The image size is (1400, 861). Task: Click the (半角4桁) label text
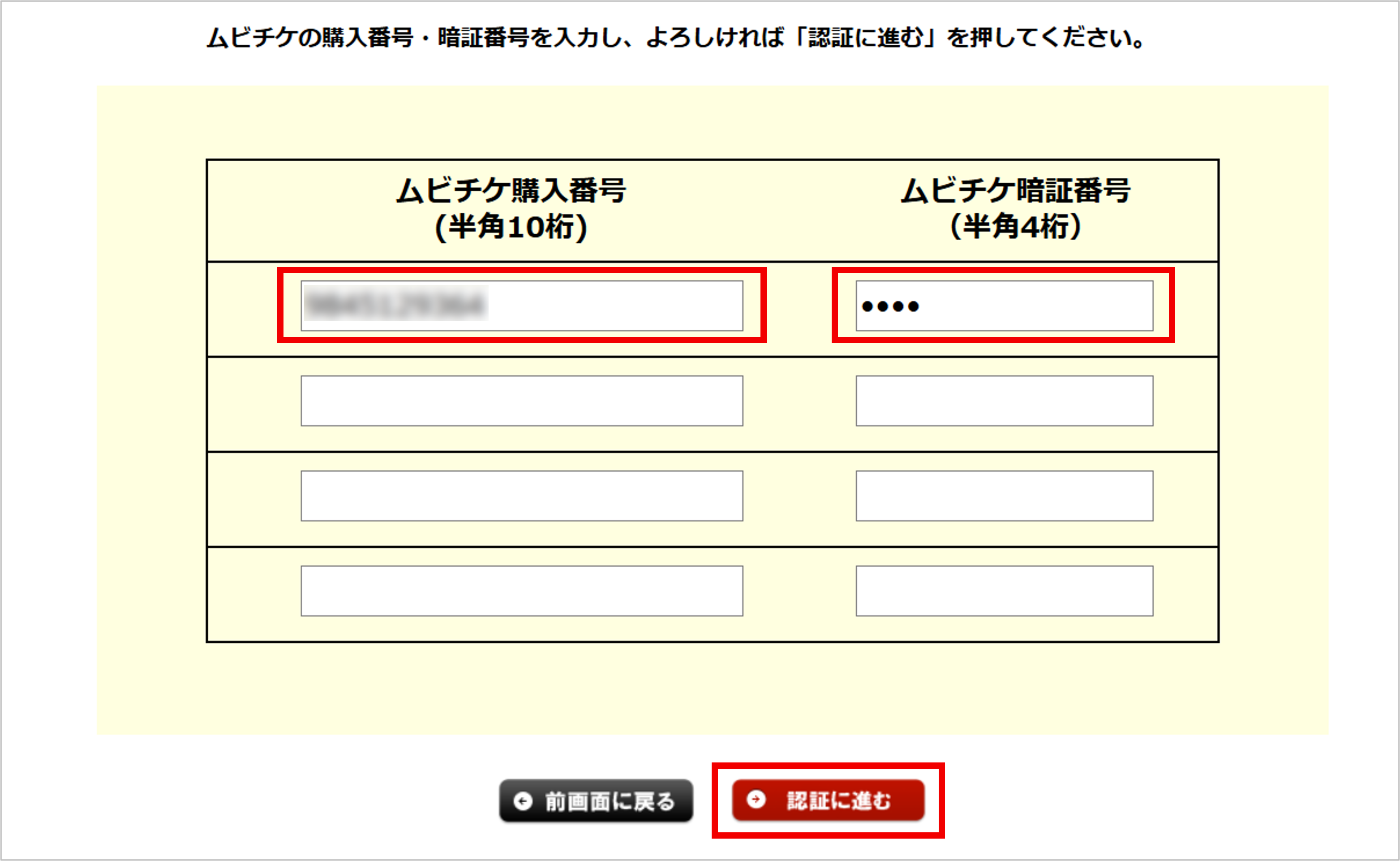pos(1015,227)
